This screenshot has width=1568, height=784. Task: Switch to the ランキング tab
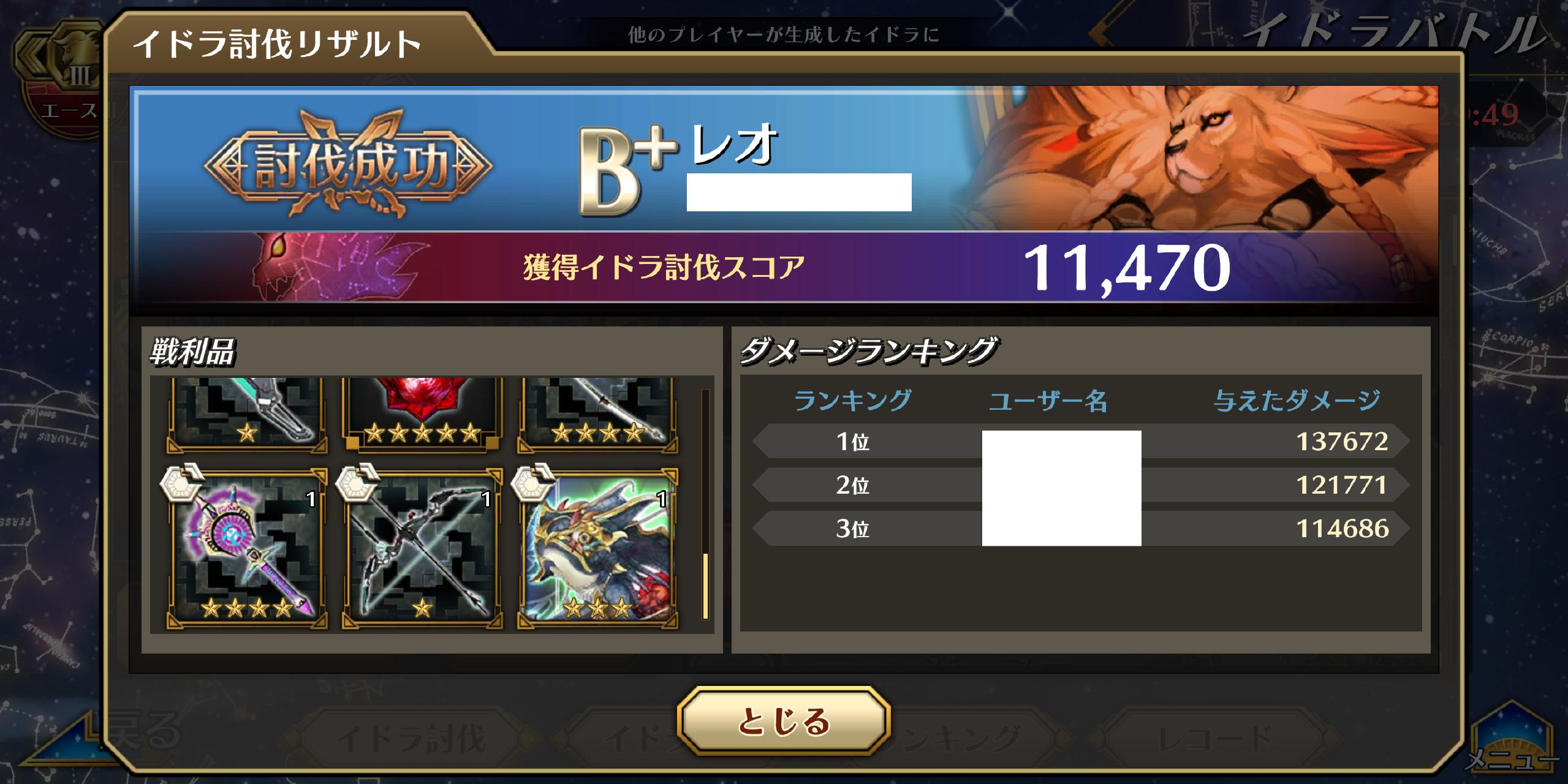(956, 738)
